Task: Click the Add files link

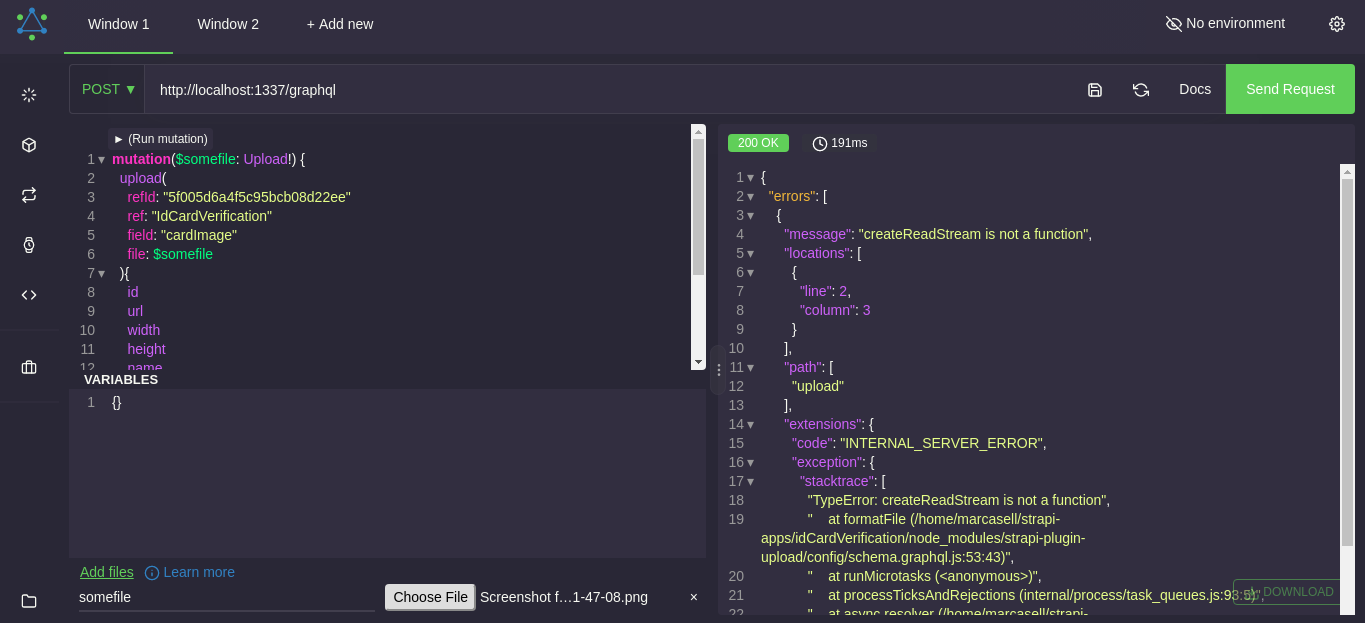Action: 106,572
